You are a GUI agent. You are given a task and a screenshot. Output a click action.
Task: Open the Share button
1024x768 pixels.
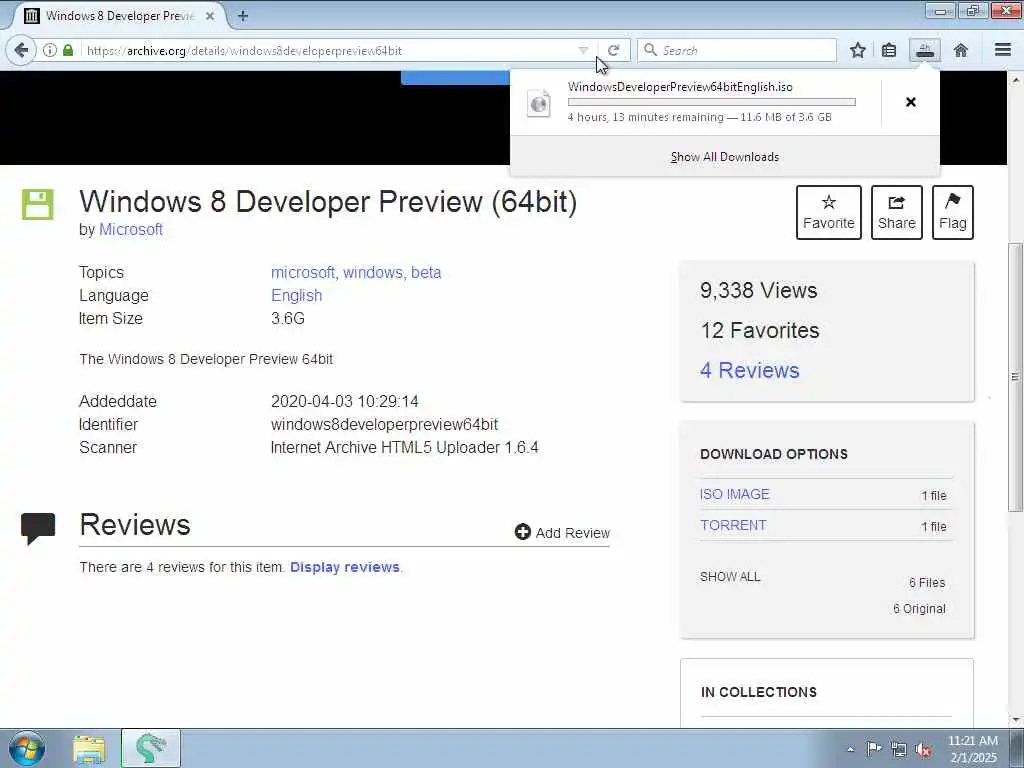tap(897, 212)
